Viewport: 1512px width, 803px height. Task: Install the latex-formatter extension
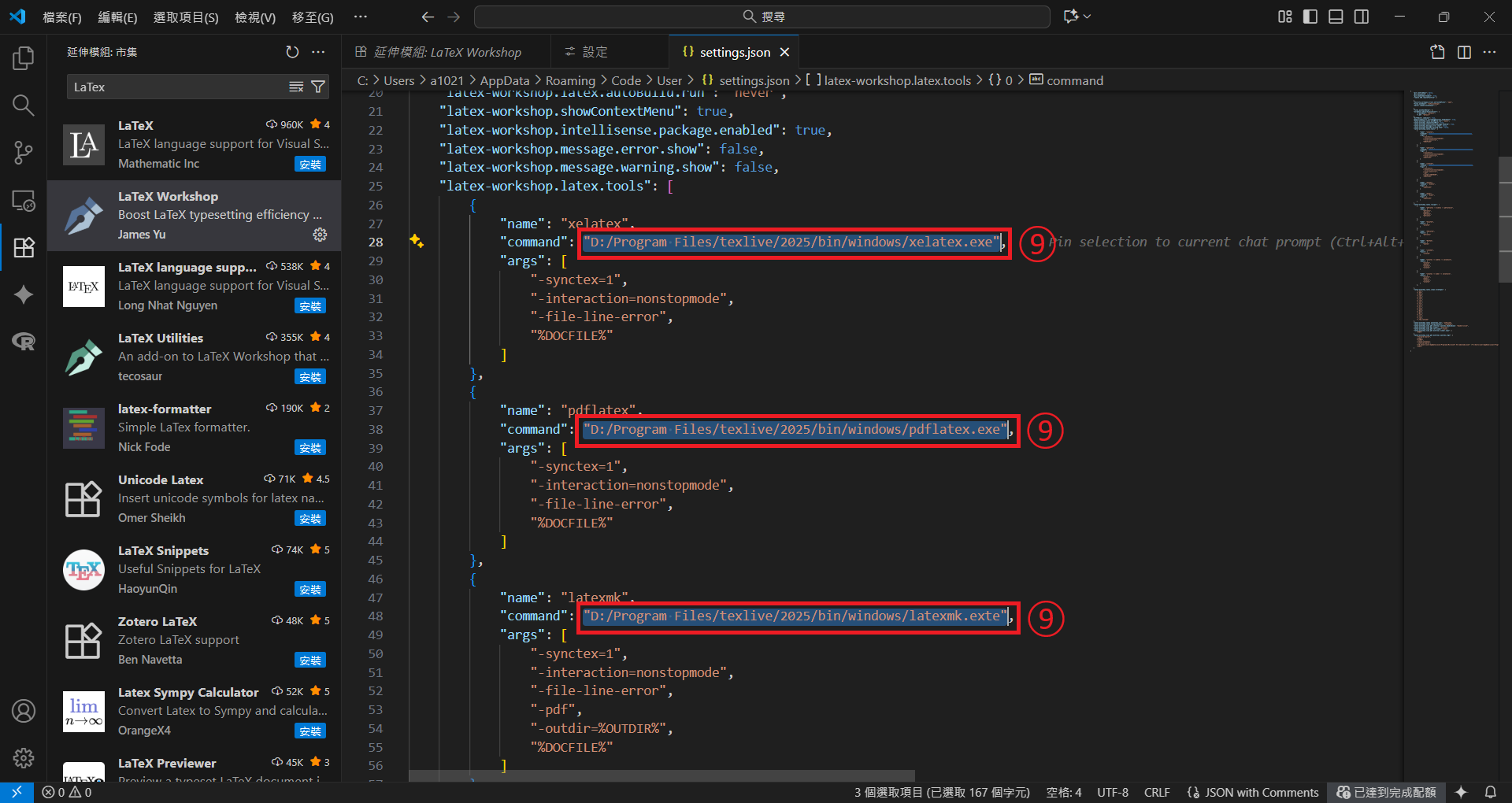pos(310,448)
